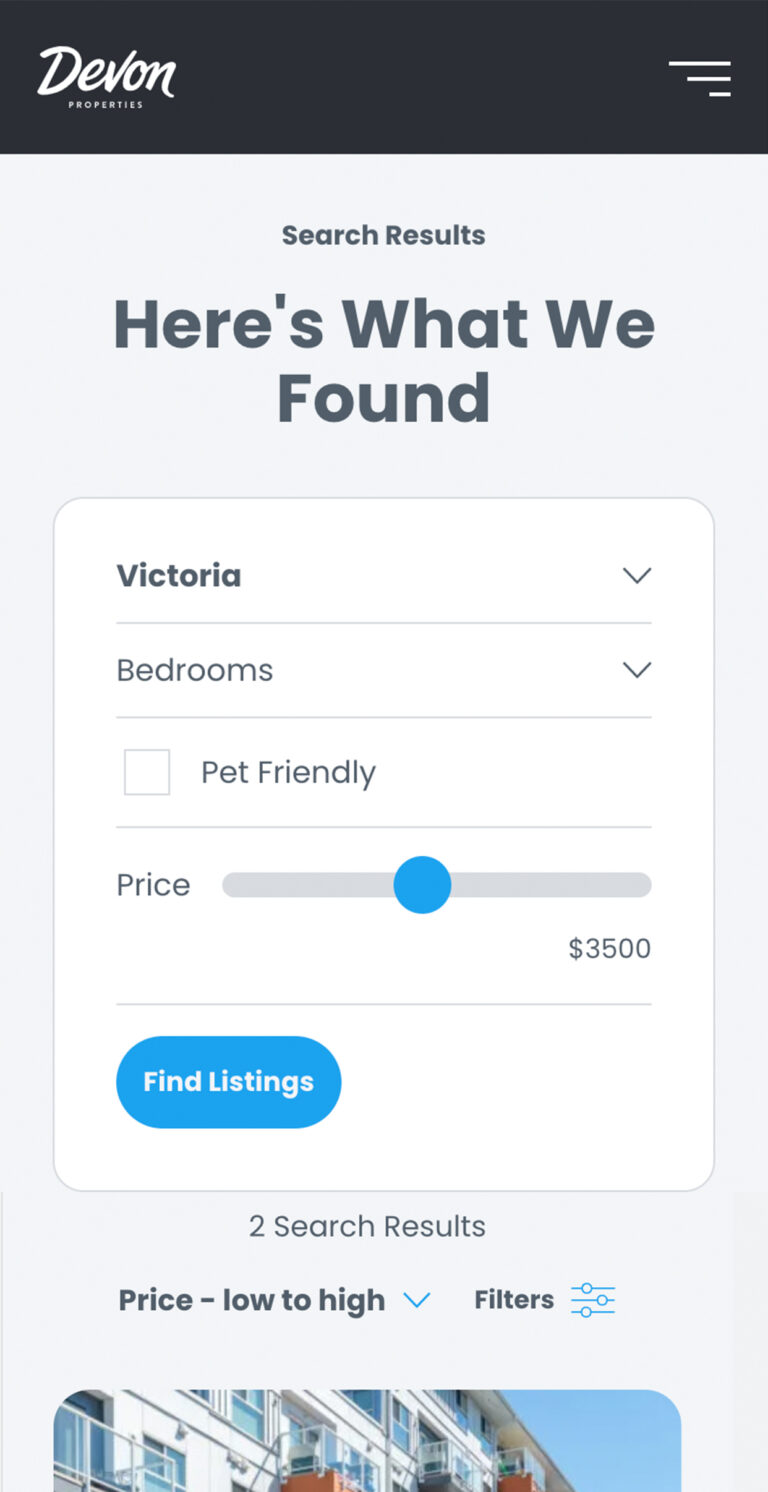The width and height of the screenshot is (768, 1492).
Task: Click the right end of the Price slider track
Action: pos(640,885)
